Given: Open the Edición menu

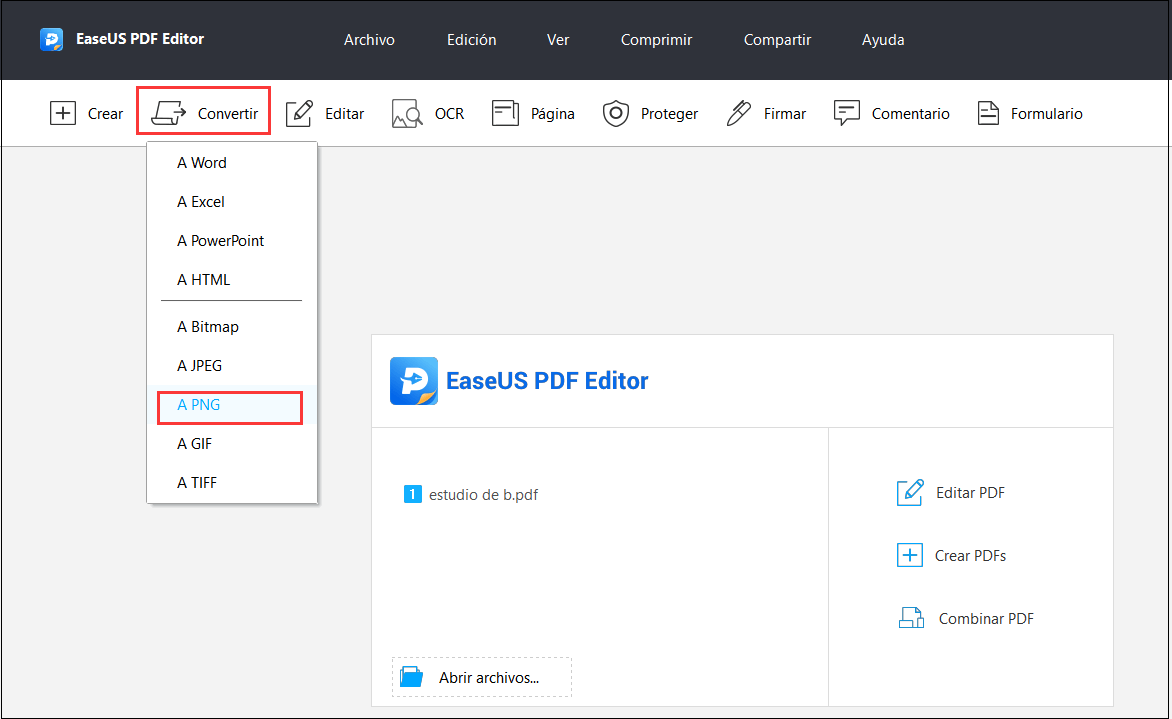Looking at the screenshot, I should (x=472, y=40).
